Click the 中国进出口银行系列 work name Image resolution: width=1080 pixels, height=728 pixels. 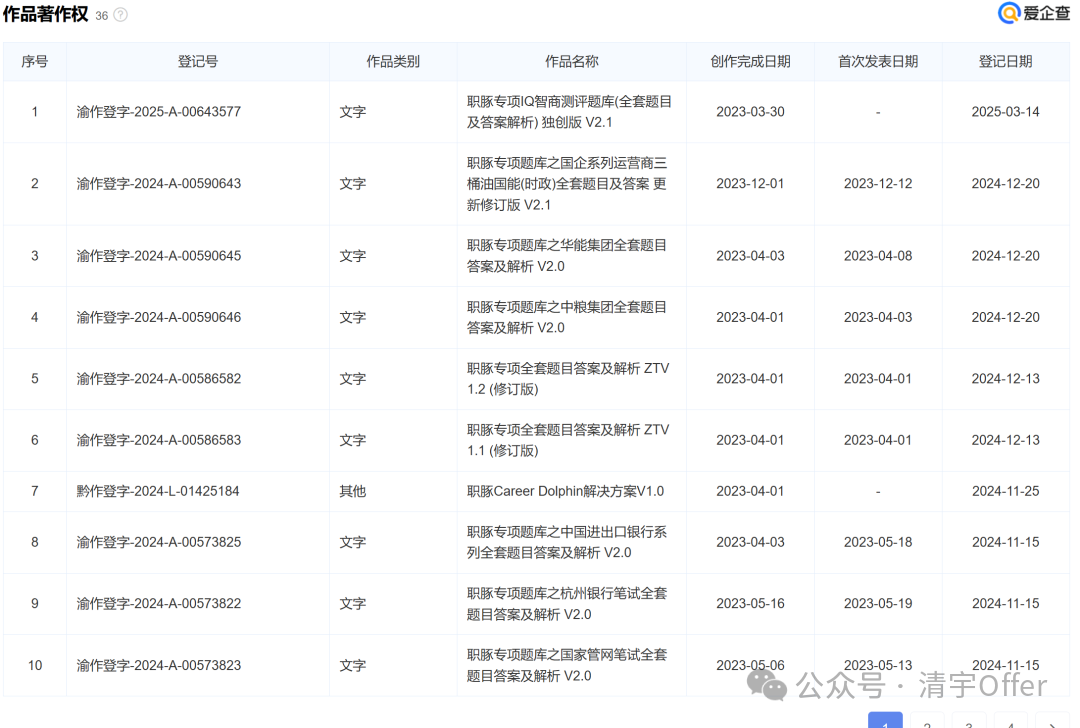click(x=567, y=542)
